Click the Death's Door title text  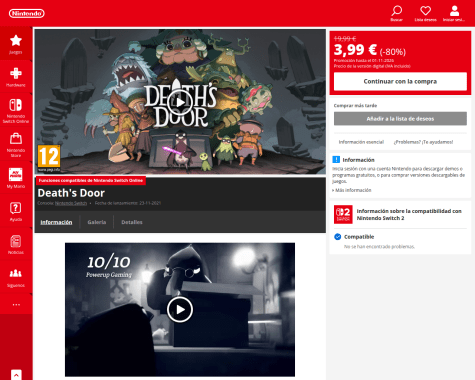coord(71,193)
